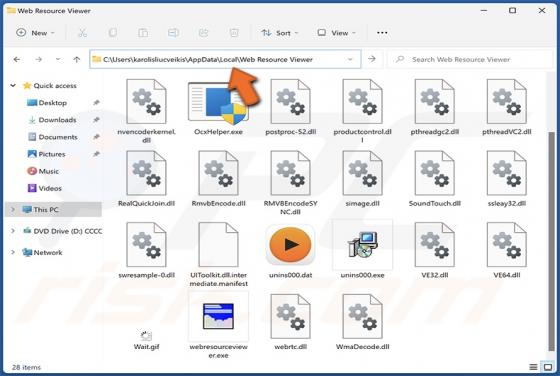The image size is (560, 376).
Task: Select This PC in navigation pane
Action: tap(54, 210)
